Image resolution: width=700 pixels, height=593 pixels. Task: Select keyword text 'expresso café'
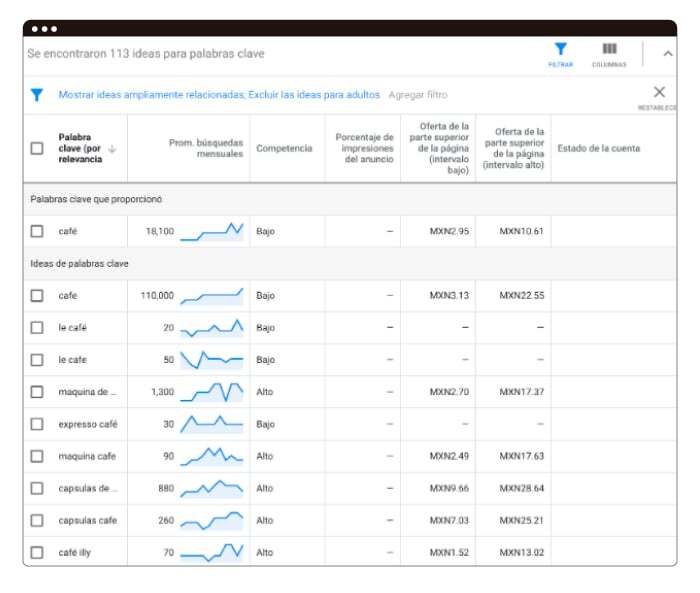[x=88, y=424]
